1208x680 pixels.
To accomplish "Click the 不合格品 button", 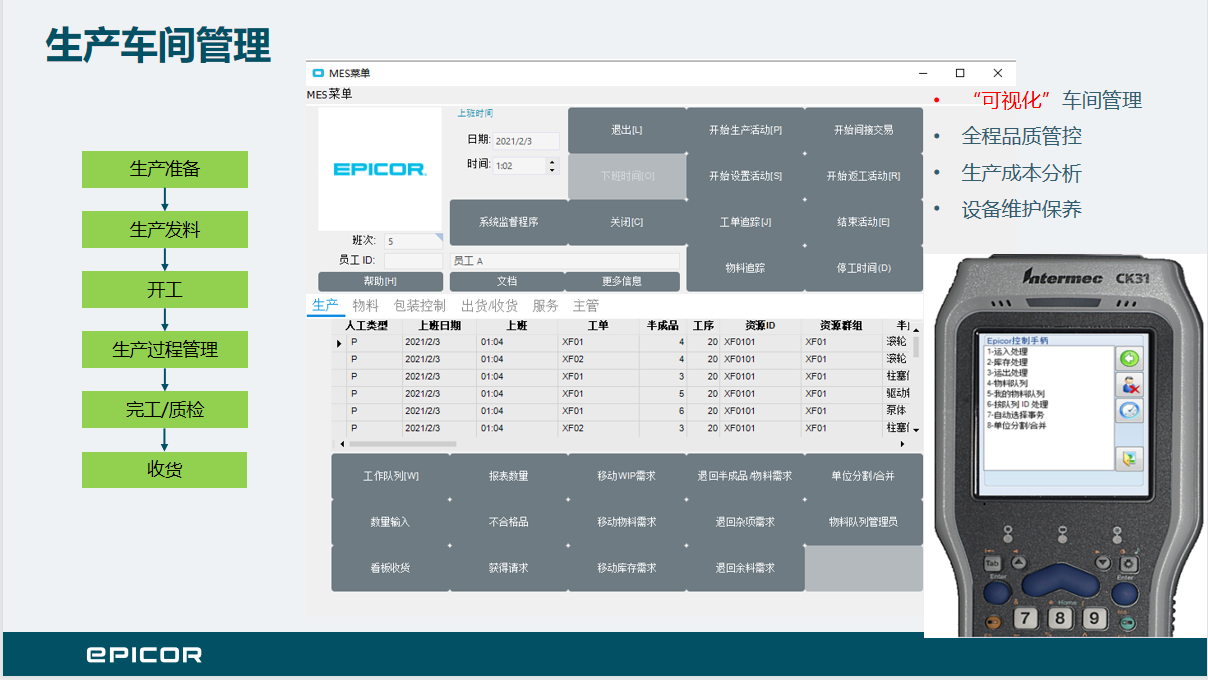I will click(x=508, y=522).
